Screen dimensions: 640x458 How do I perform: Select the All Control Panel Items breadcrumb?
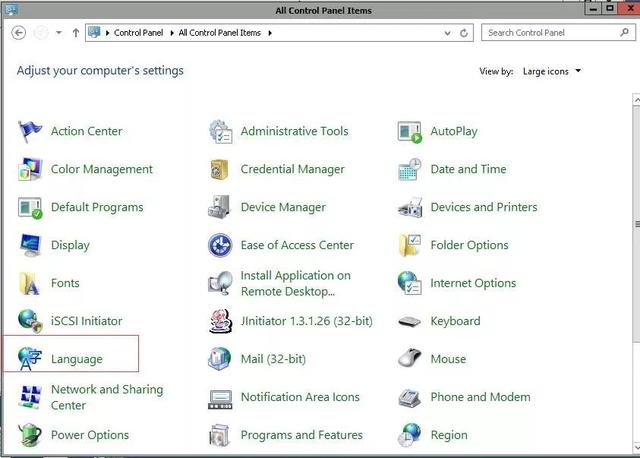[x=220, y=33]
